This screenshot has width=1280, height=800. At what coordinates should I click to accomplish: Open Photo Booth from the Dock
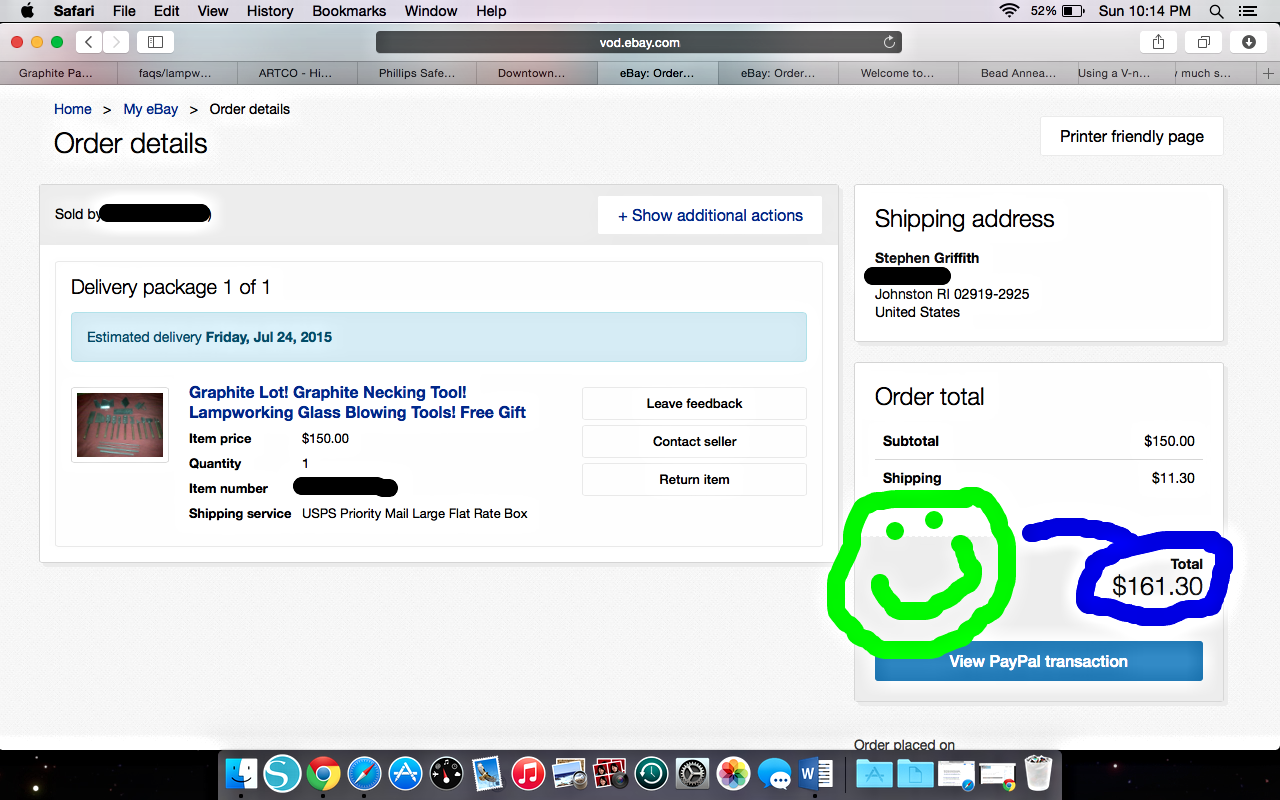coord(610,773)
